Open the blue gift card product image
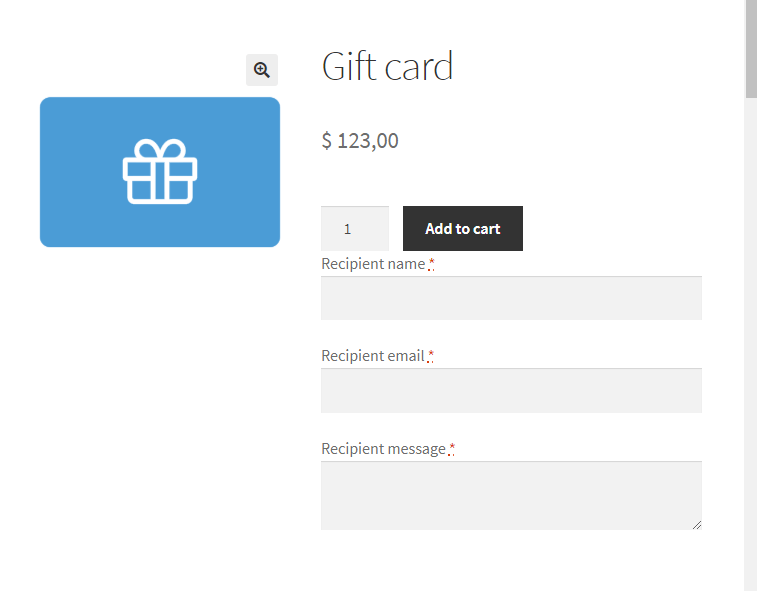The width and height of the screenshot is (757, 591). (x=160, y=172)
